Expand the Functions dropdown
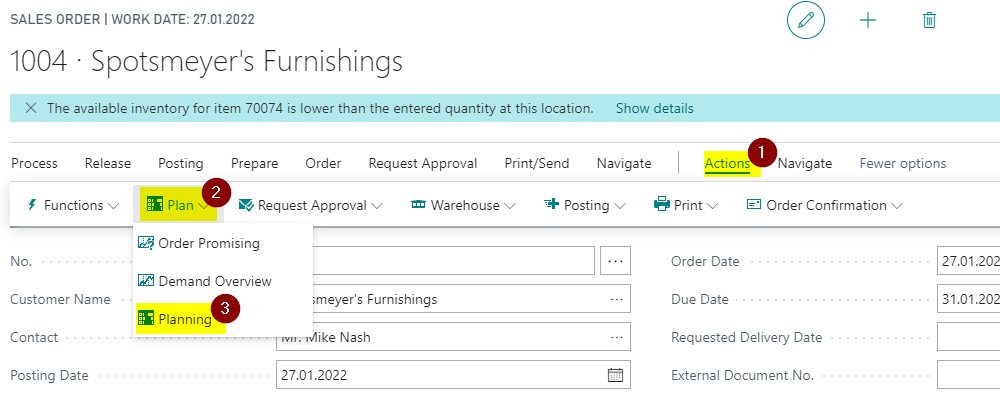This screenshot has height=416, width=1000. pos(73,205)
